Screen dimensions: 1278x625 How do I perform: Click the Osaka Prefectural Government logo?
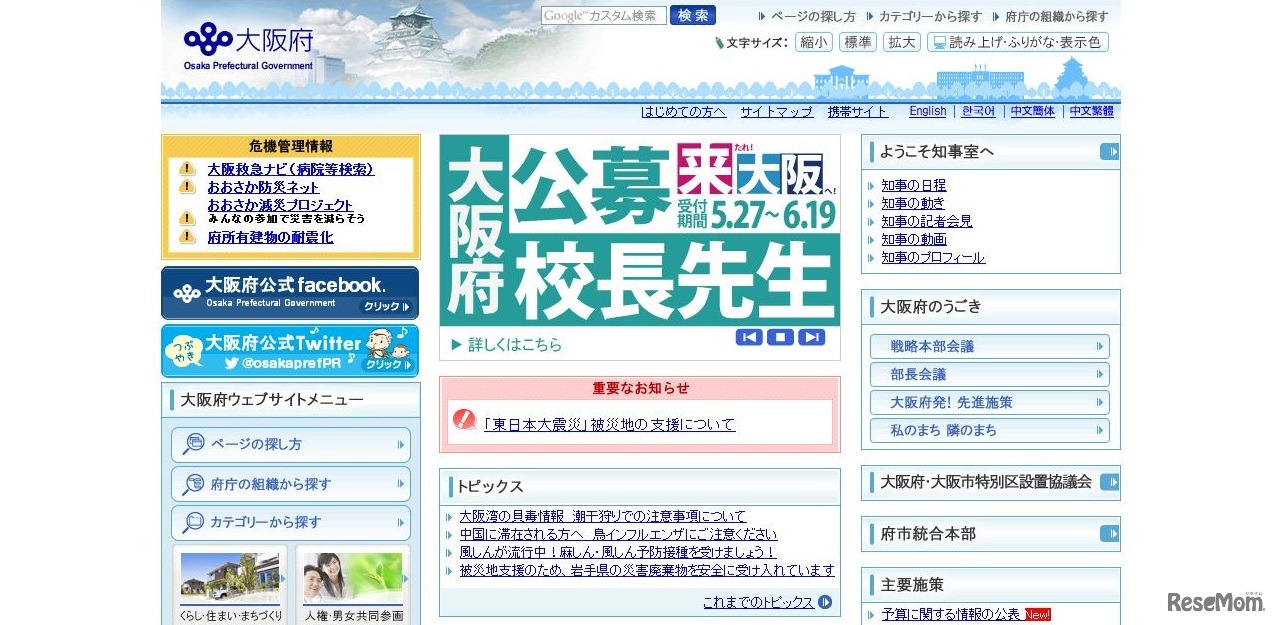point(249,46)
